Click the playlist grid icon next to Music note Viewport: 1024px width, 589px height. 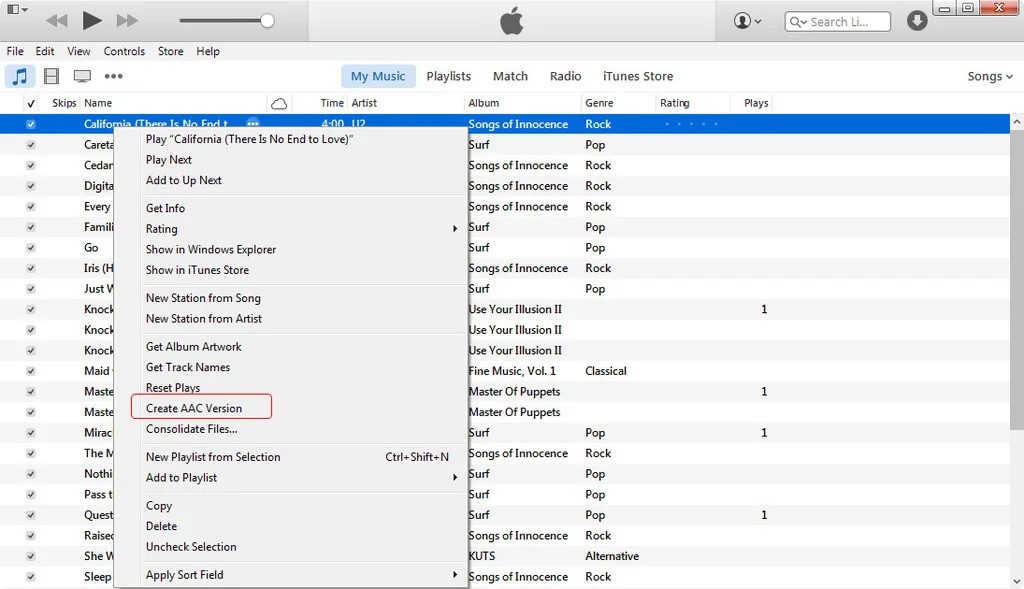[51, 76]
